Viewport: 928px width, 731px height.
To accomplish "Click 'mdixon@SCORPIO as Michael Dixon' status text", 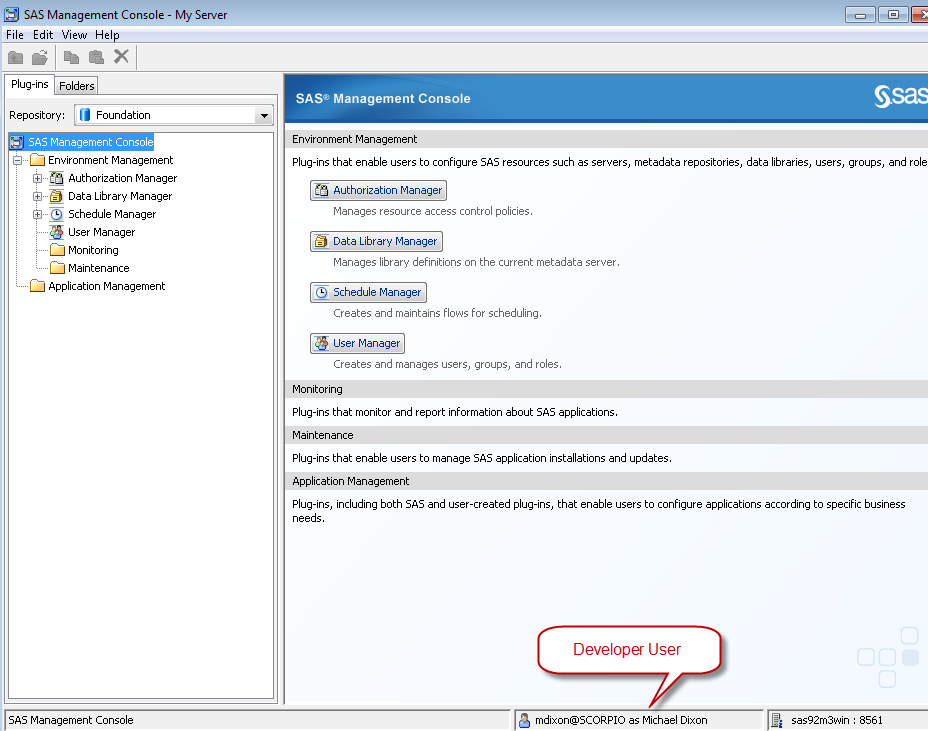I will 621,720.
